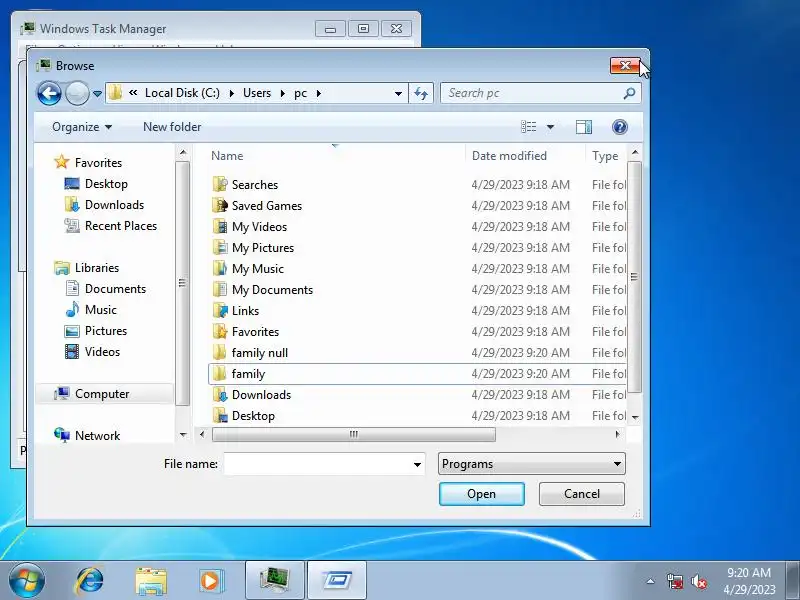Open the Windows Start button
The image size is (800, 600).
pyautogui.click(x=26, y=581)
